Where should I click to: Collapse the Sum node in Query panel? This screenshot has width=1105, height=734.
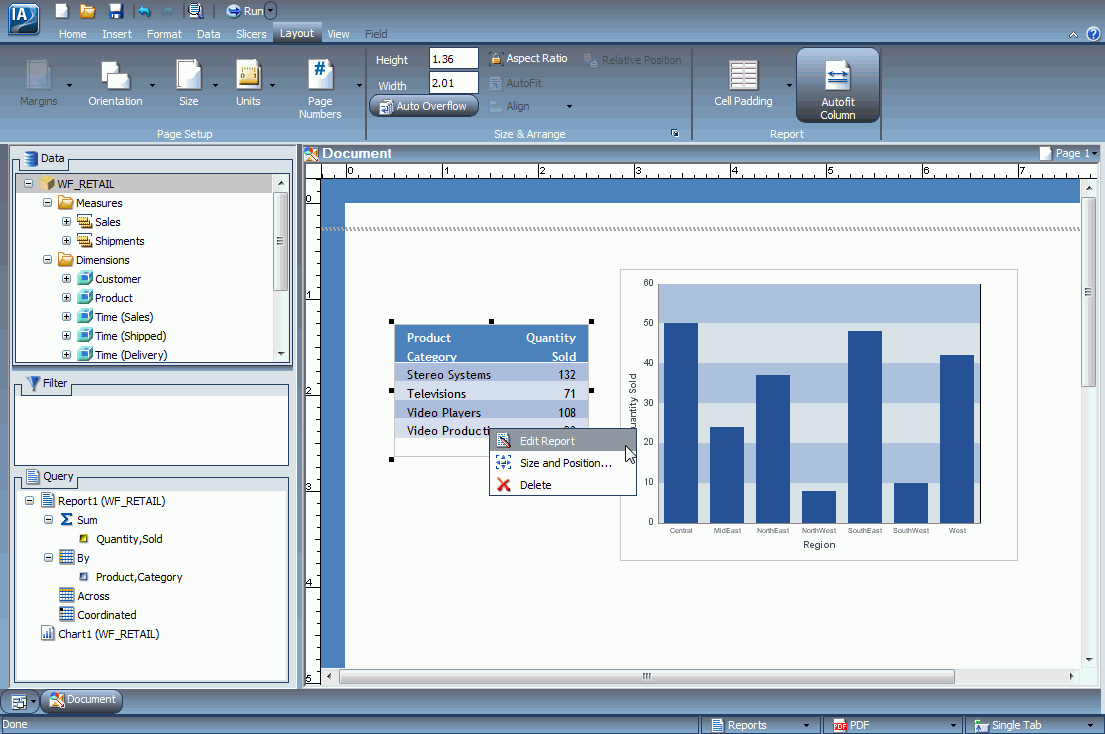coord(48,519)
